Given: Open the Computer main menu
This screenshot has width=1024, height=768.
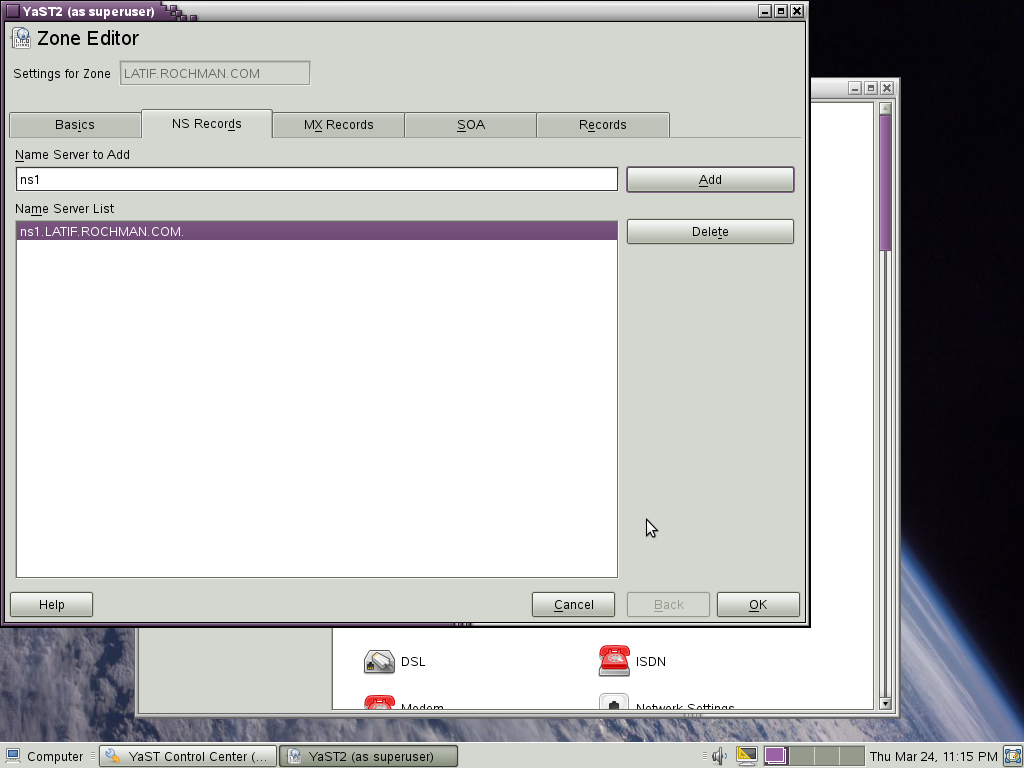Looking at the screenshot, I should [44, 756].
